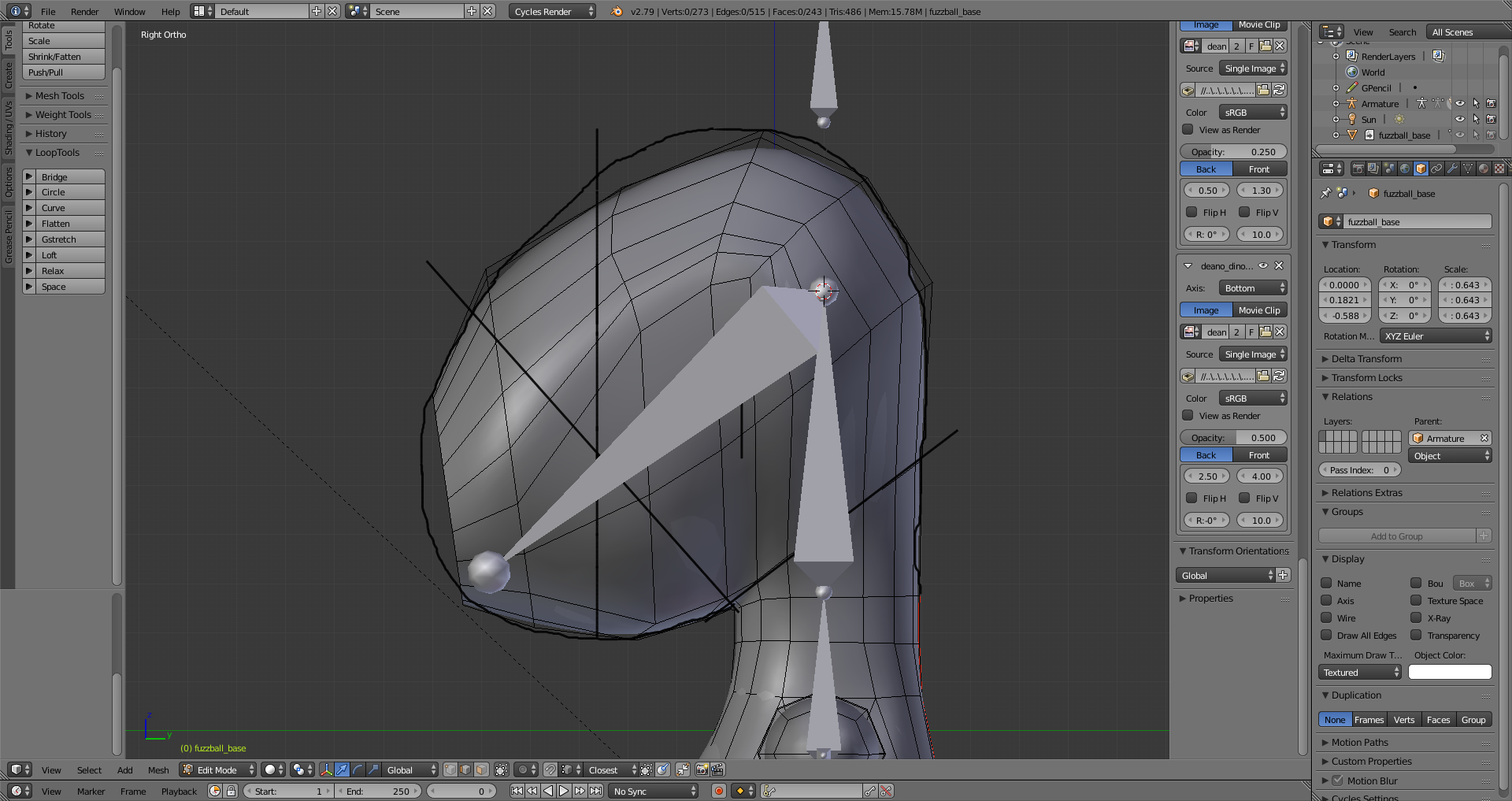The image size is (1512, 801).
Task: Click the OpenGL render camera icon
Action: coord(702,769)
